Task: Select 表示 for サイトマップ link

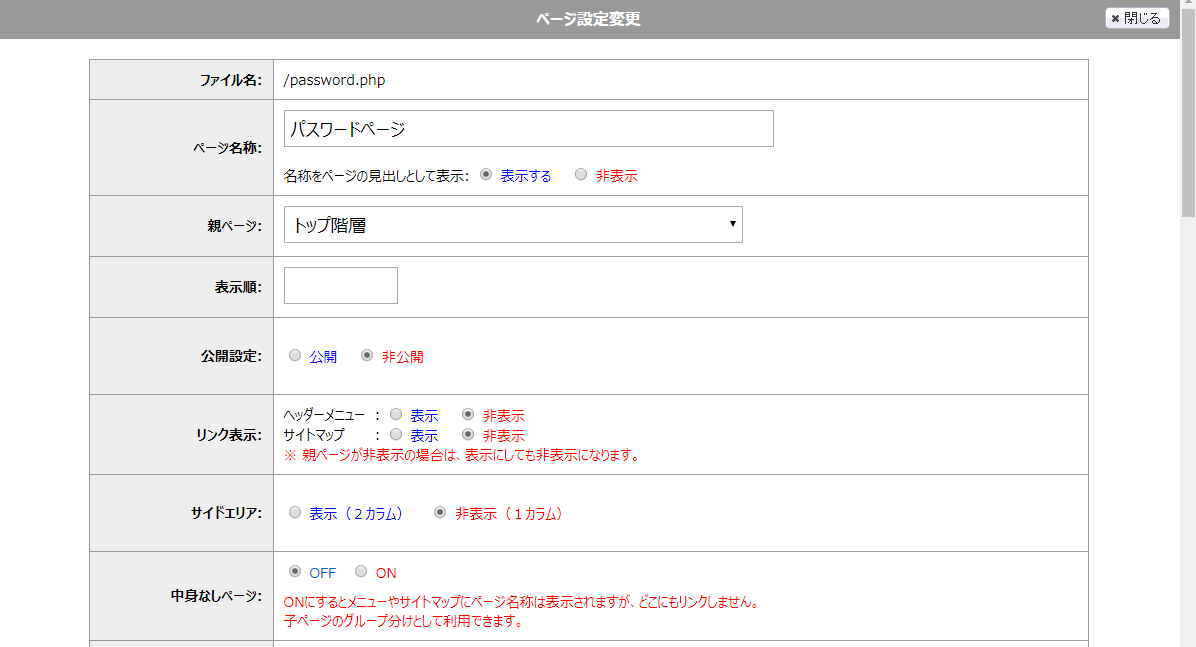Action: tap(396, 435)
